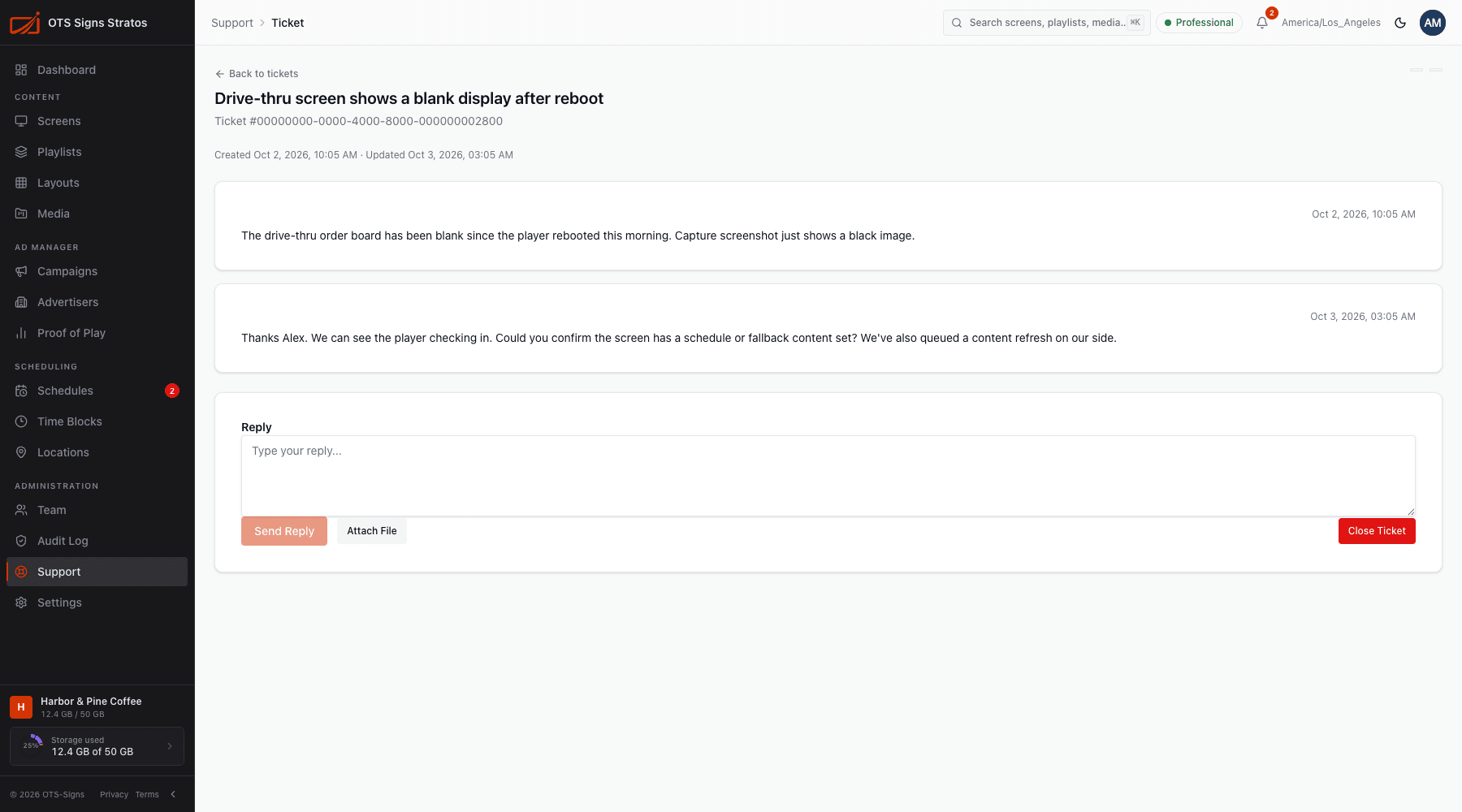Click the Support breadcrumb
The height and width of the screenshot is (812, 1462).
(x=232, y=23)
